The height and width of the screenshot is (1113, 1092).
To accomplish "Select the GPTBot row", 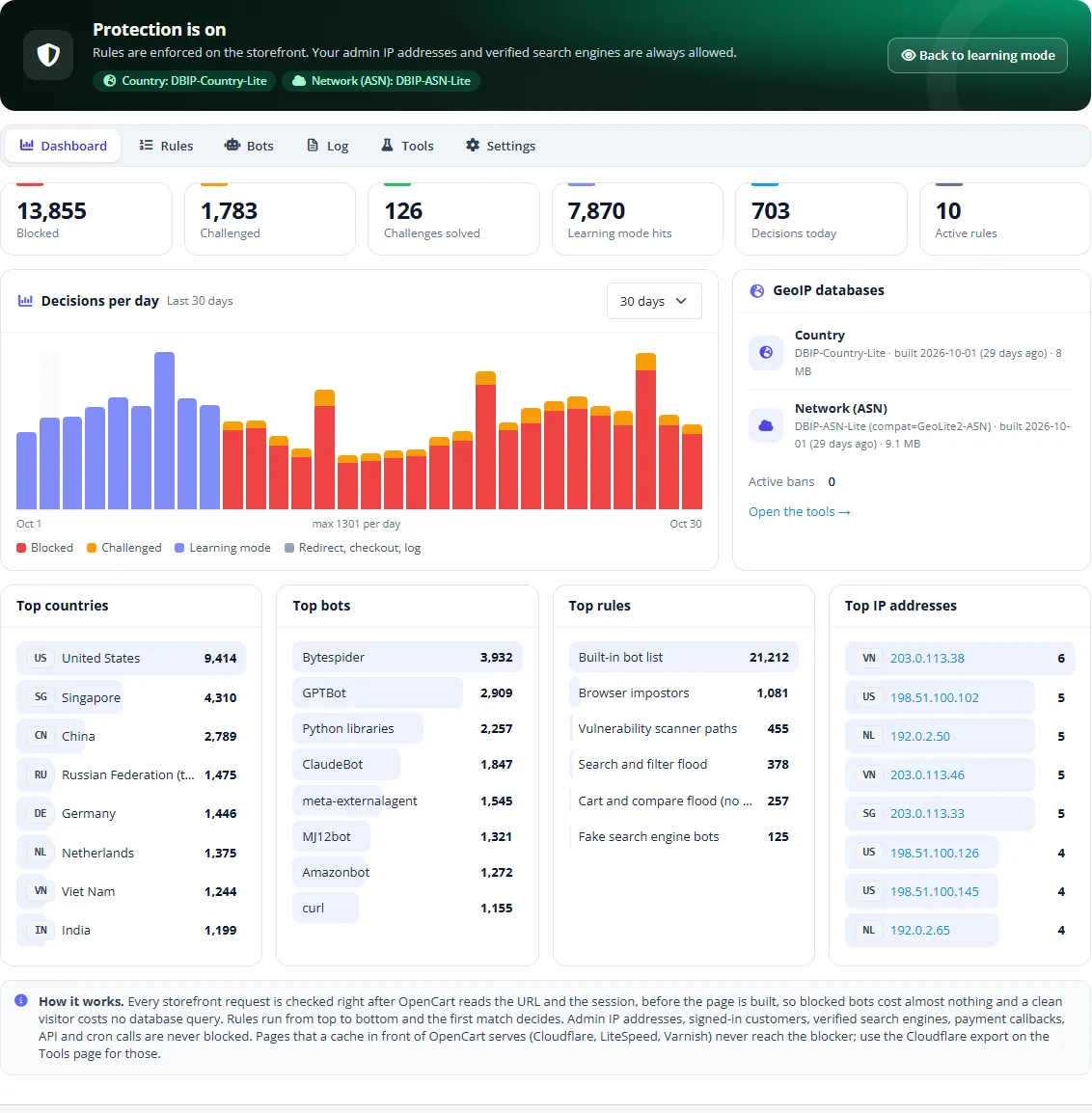I will pos(407,692).
